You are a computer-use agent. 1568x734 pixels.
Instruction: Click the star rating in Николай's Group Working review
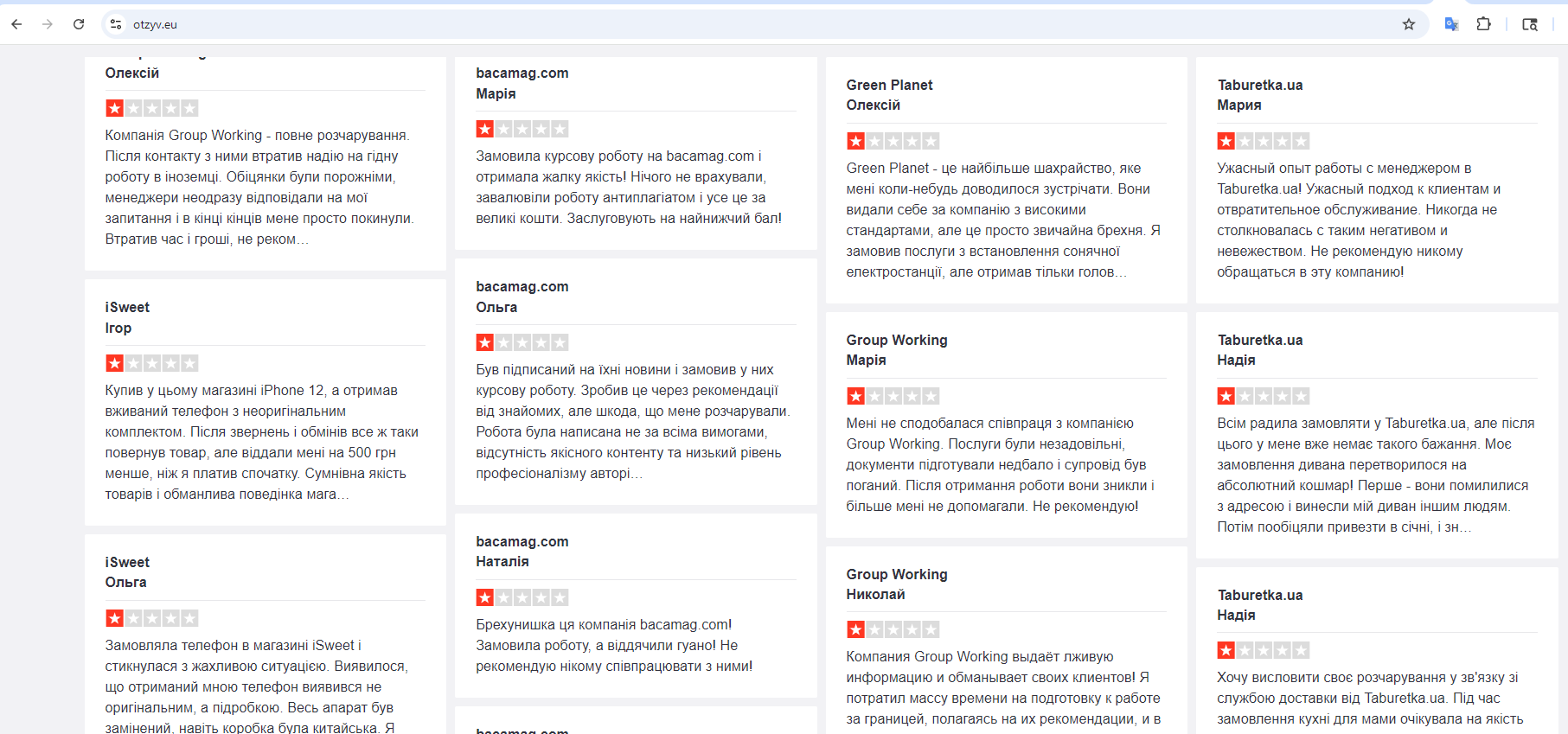(893, 629)
